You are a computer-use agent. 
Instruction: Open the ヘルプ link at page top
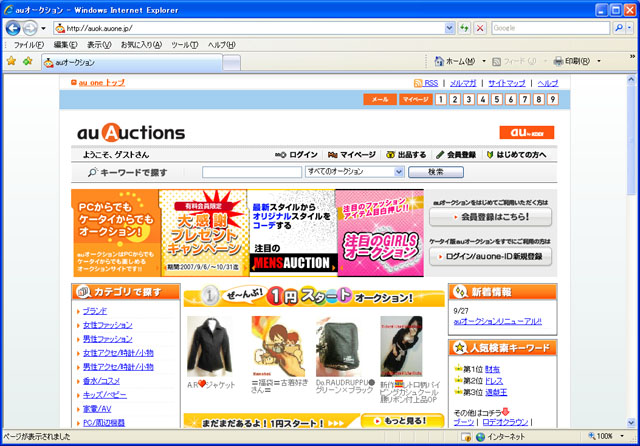(547, 83)
